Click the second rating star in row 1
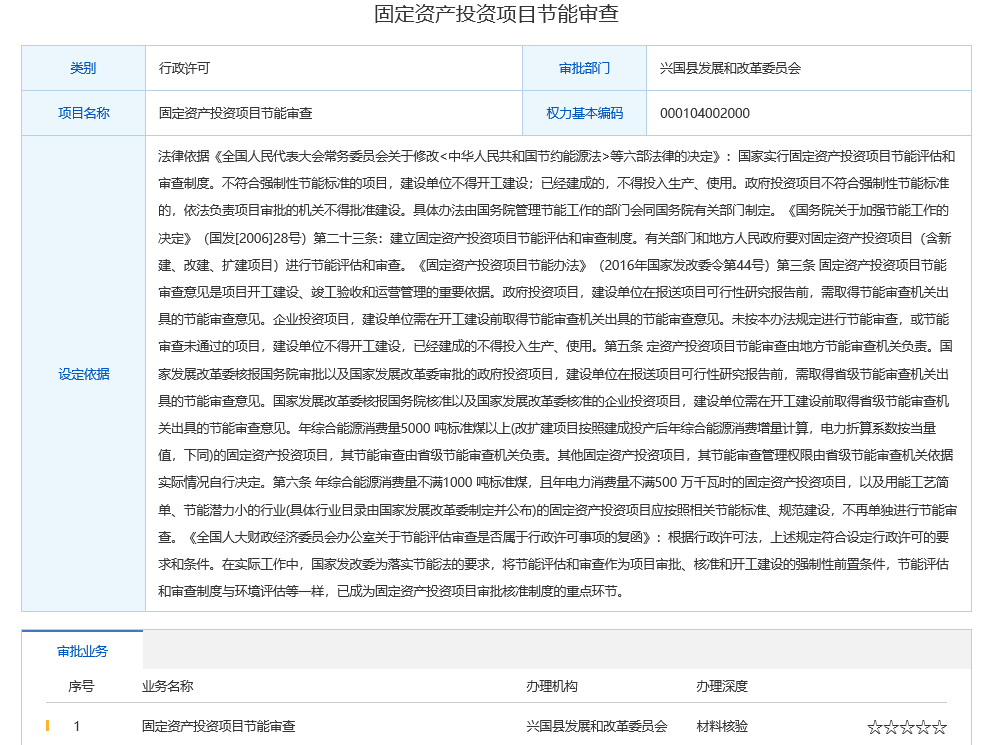 point(891,728)
